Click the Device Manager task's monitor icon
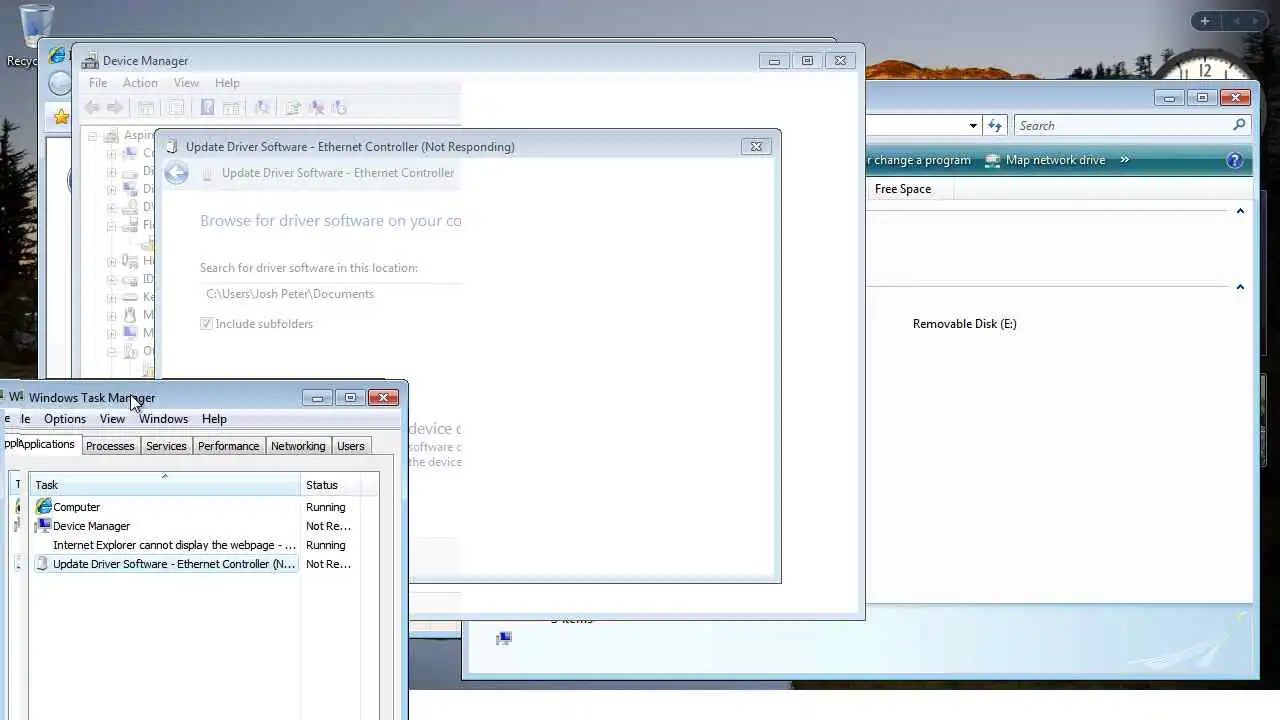This screenshot has height=720, width=1280. click(x=43, y=525)
